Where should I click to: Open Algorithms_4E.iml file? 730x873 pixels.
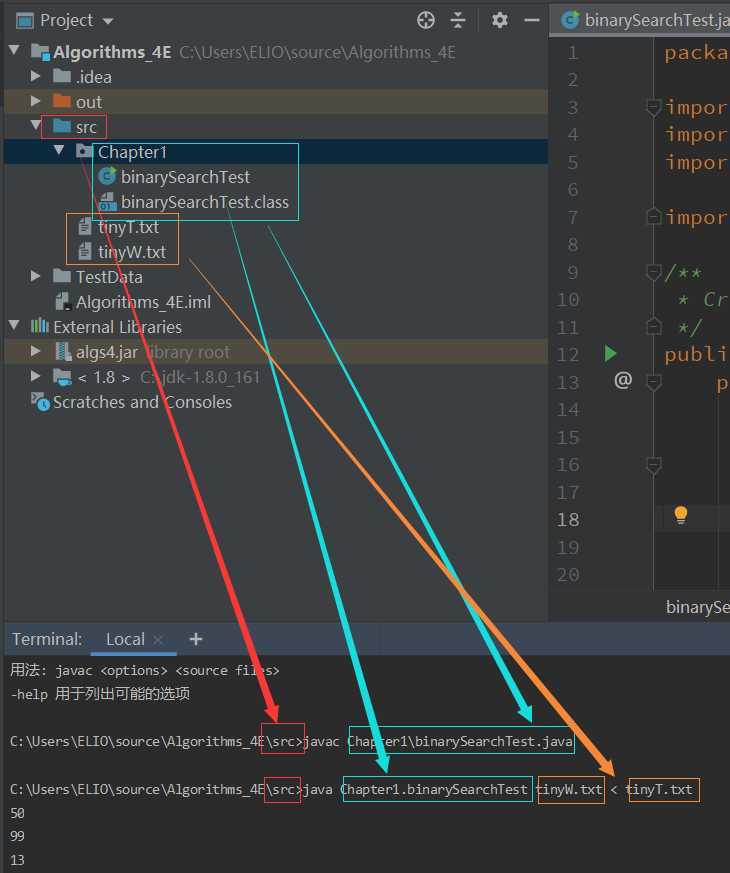tap(143, 302)
